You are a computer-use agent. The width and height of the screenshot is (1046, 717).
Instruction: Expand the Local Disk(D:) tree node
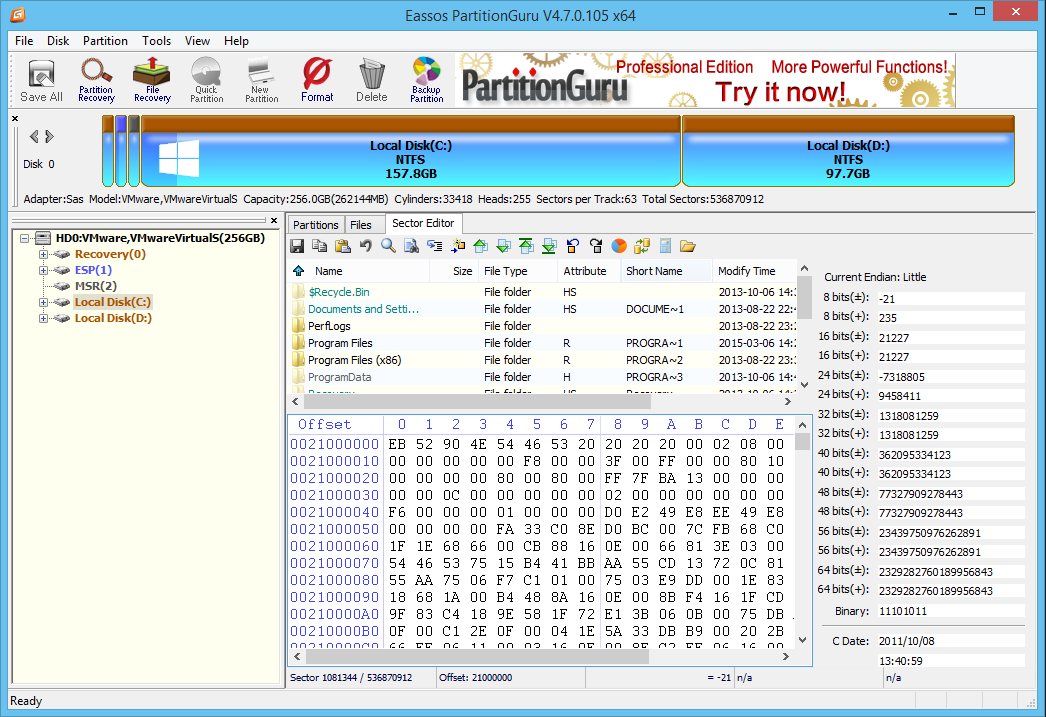(x=44, y=318)
